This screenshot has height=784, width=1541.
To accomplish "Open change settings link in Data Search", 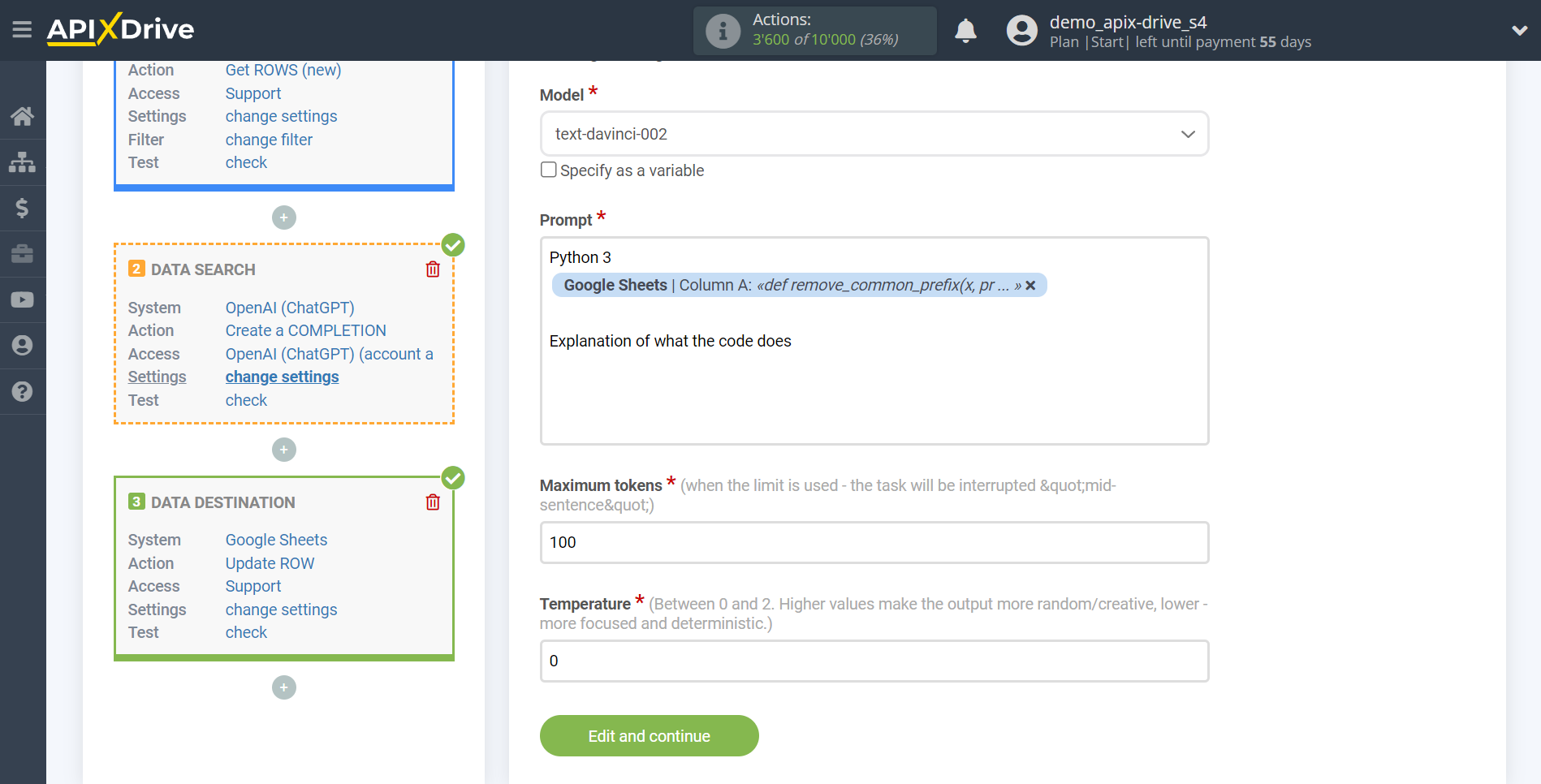I will tap(282, 377).
